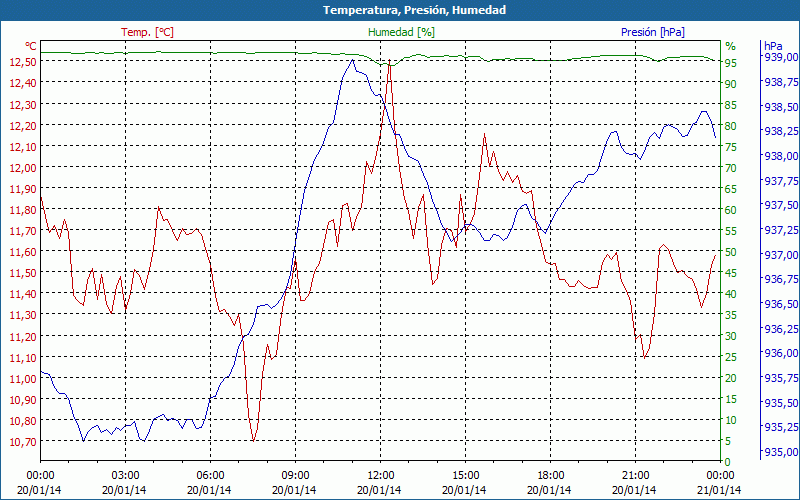Click humidity axis value 50
Image resolution: width=800 pixels, height=500 pixels.
click(731, 252)
